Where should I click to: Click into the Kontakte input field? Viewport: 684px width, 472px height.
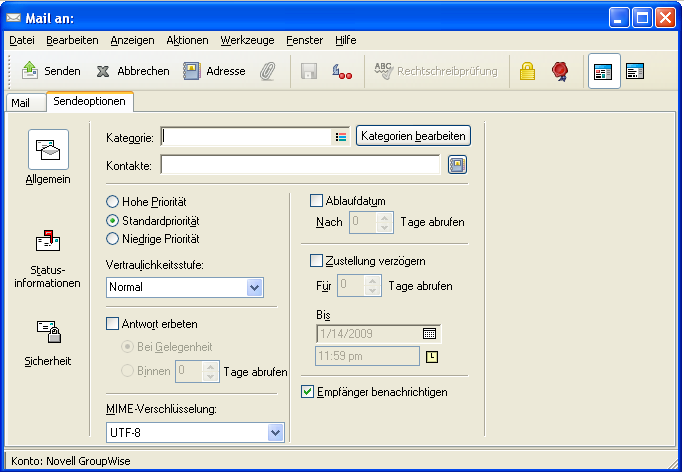(301, 165)
